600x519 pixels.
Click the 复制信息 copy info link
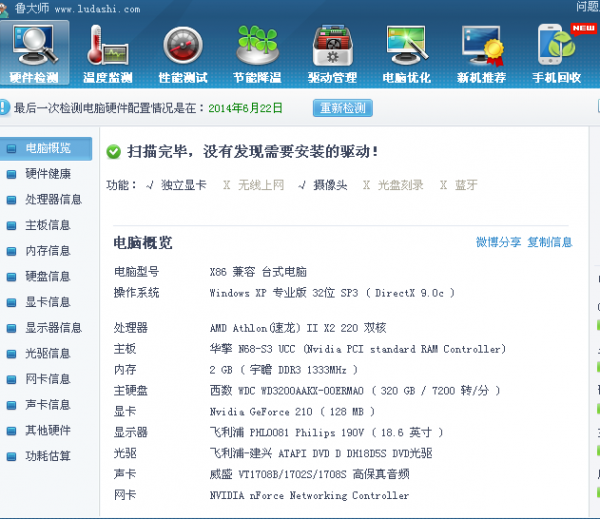pos(549,242)
